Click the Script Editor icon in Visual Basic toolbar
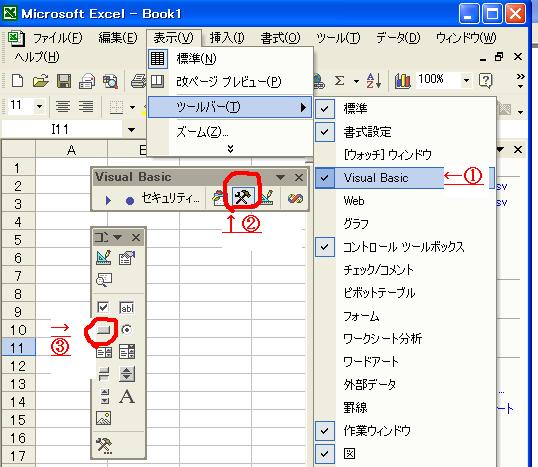The height and width of the screenshot is (467, 538). (x=295, y=198)
